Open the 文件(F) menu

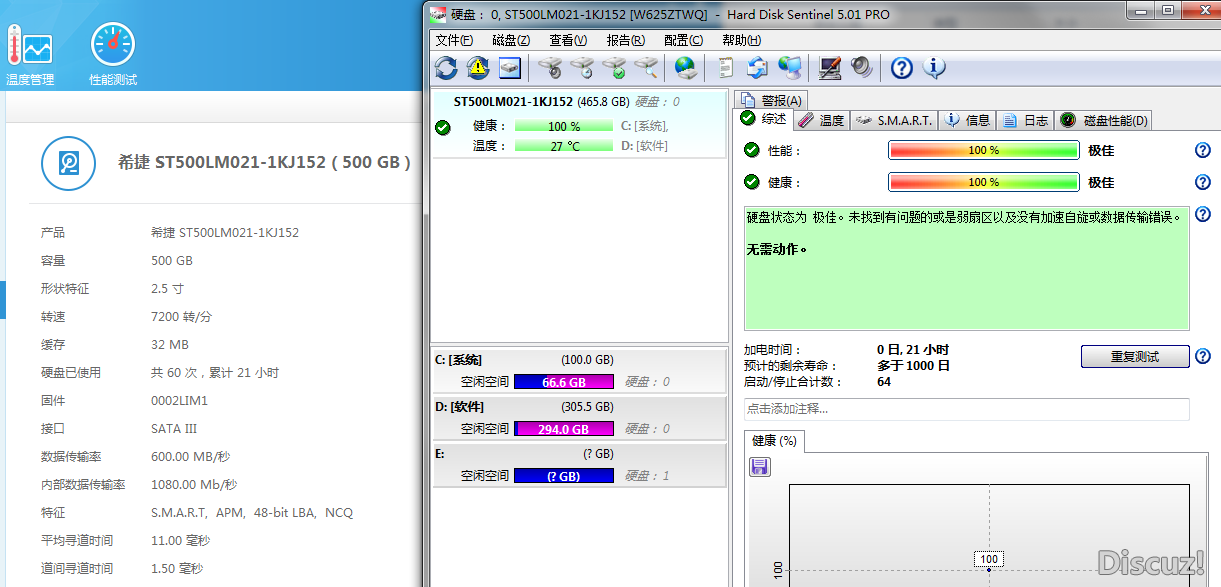point(454,40)
